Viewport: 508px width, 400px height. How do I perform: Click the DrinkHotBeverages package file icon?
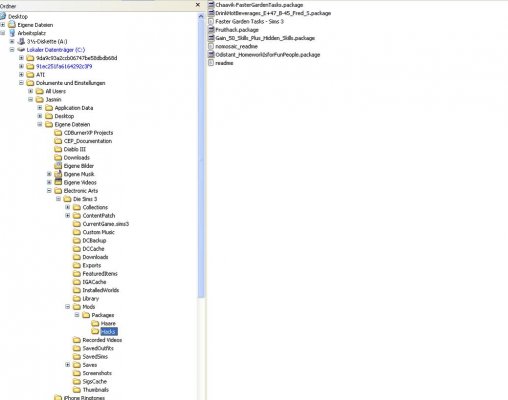coord(211,13)
